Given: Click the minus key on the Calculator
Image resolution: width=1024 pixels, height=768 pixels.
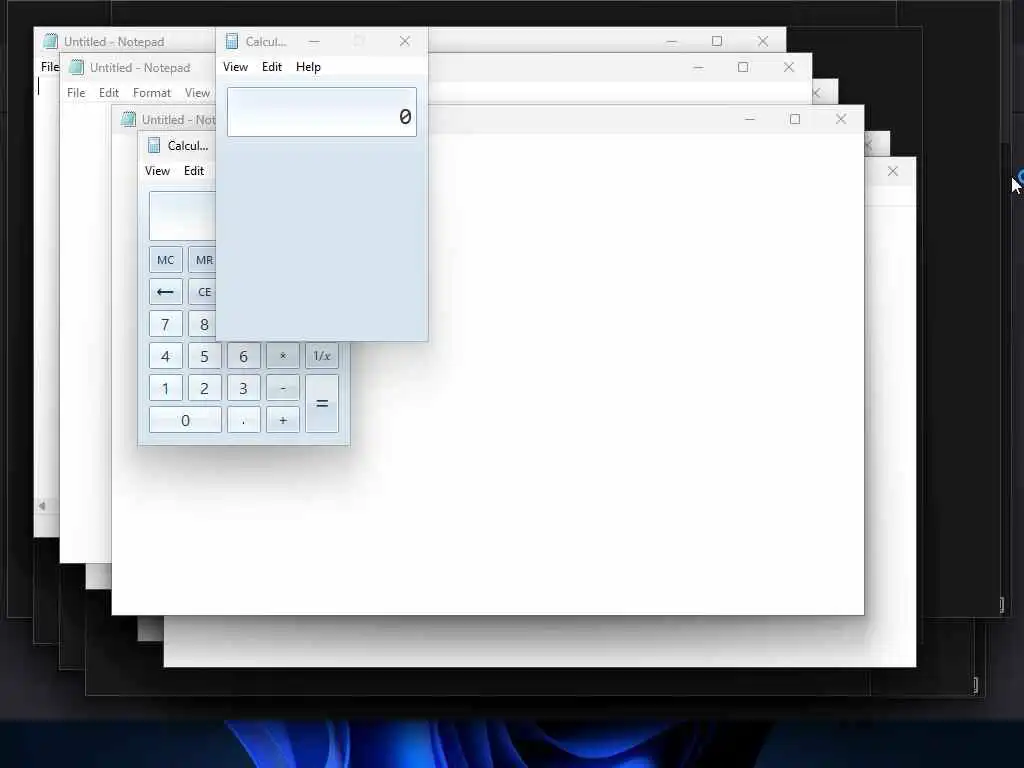Looking at the screenshot, I should (283, 388).
